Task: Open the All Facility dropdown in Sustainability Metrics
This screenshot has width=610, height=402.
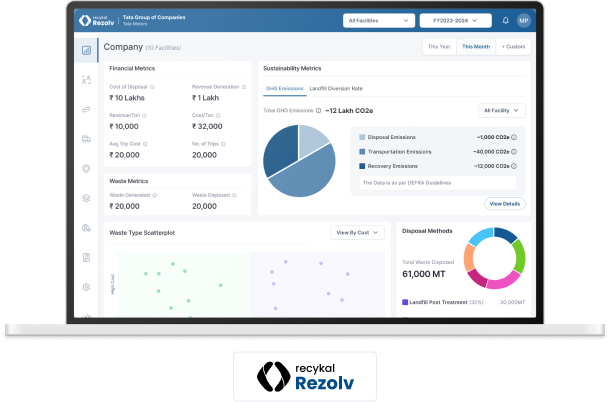Action: pos(501,111)
